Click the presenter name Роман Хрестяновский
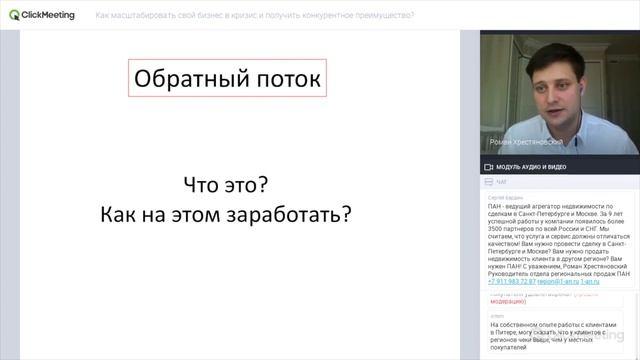This screenshot has width=640, height=360. coord(526,142)
